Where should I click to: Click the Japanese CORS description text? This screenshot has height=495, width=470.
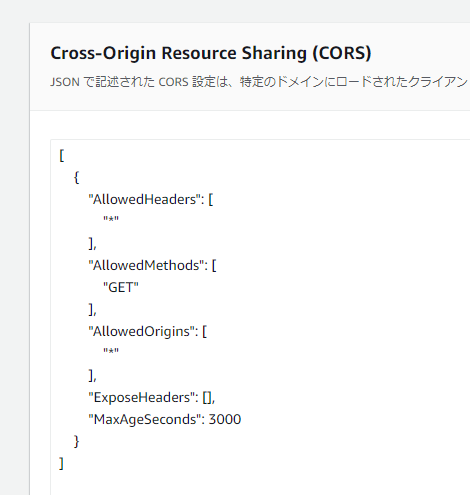click(259, 82)
